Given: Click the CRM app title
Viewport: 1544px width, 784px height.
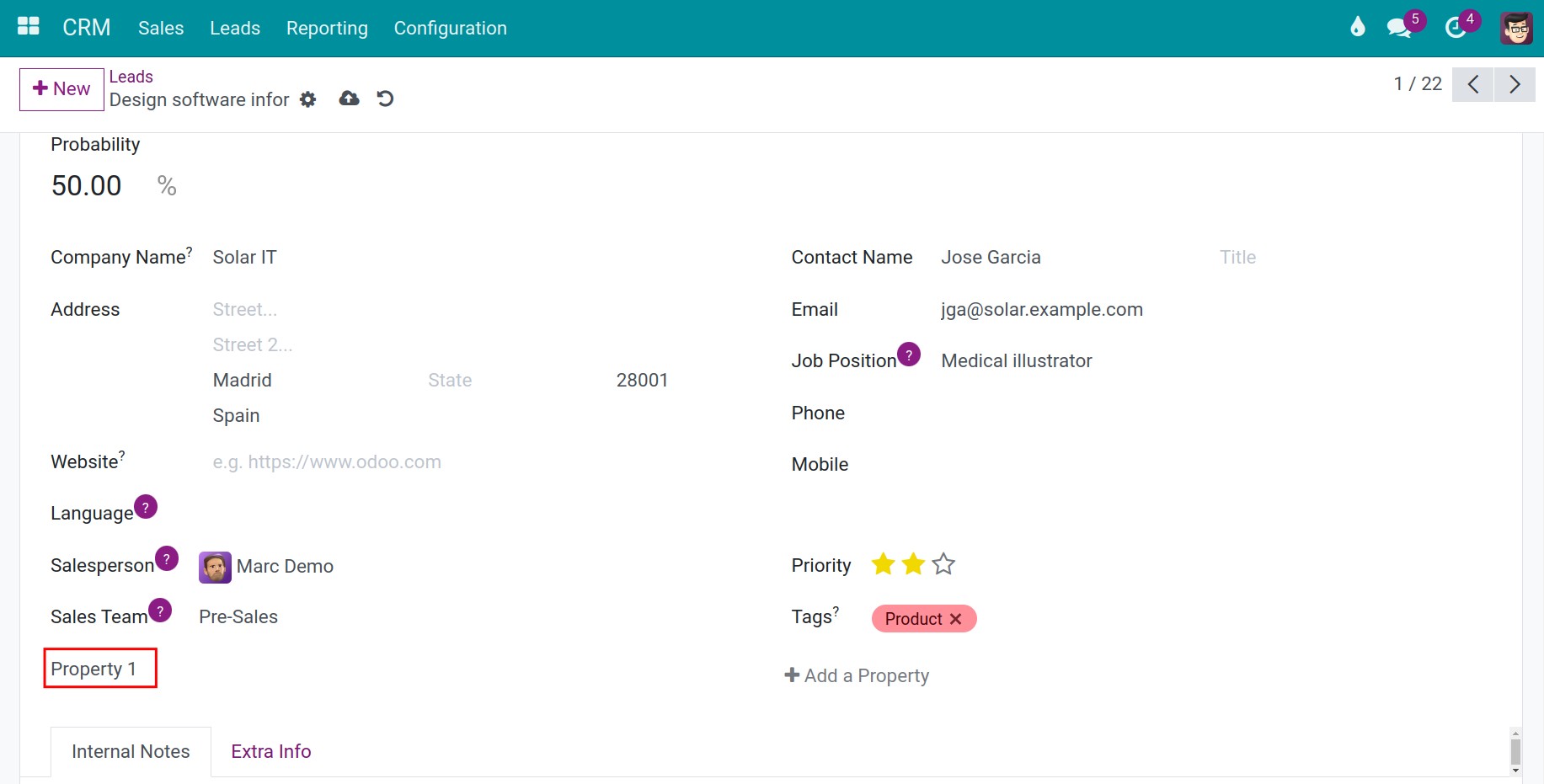Looking at the screenshot, I should point(87,28).
